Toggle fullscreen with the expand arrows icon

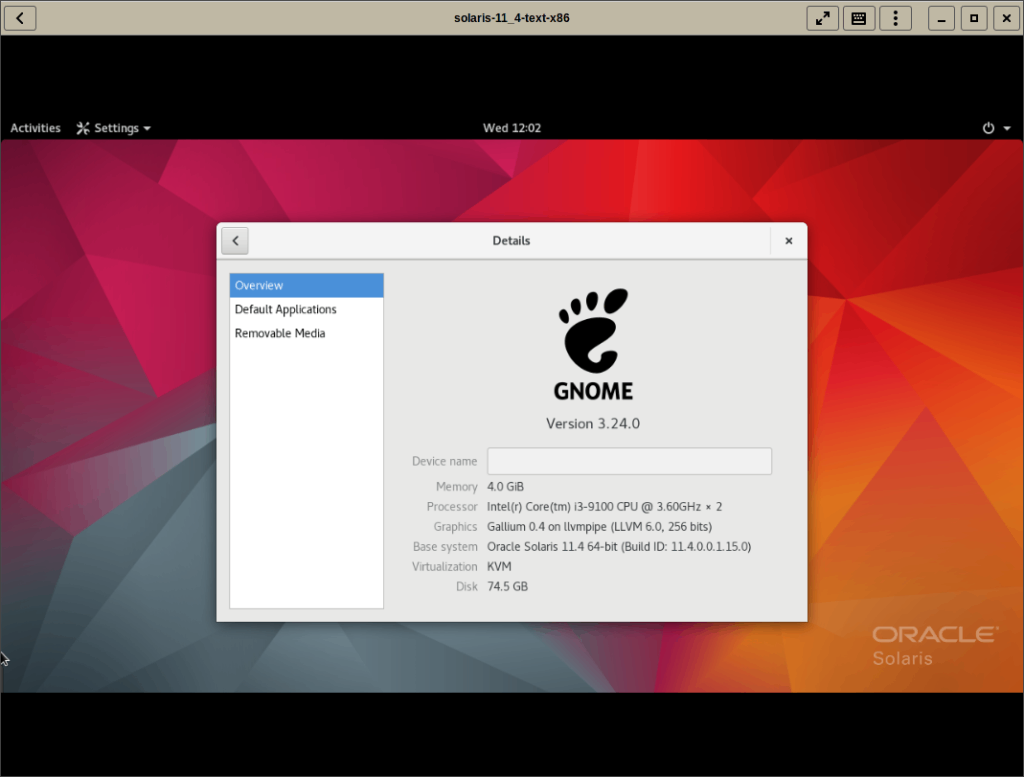click(822, 18)
